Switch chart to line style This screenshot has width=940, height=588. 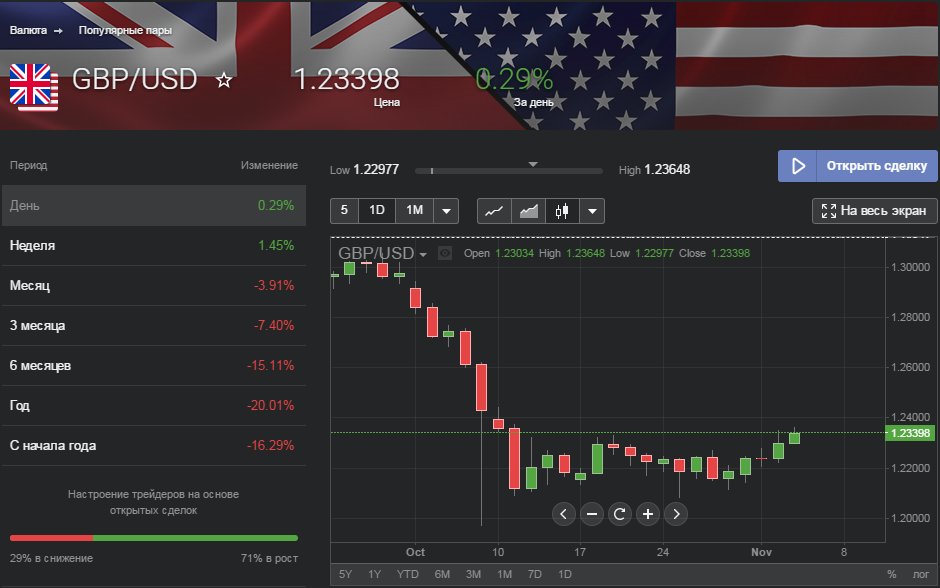(x=494, y=211)
